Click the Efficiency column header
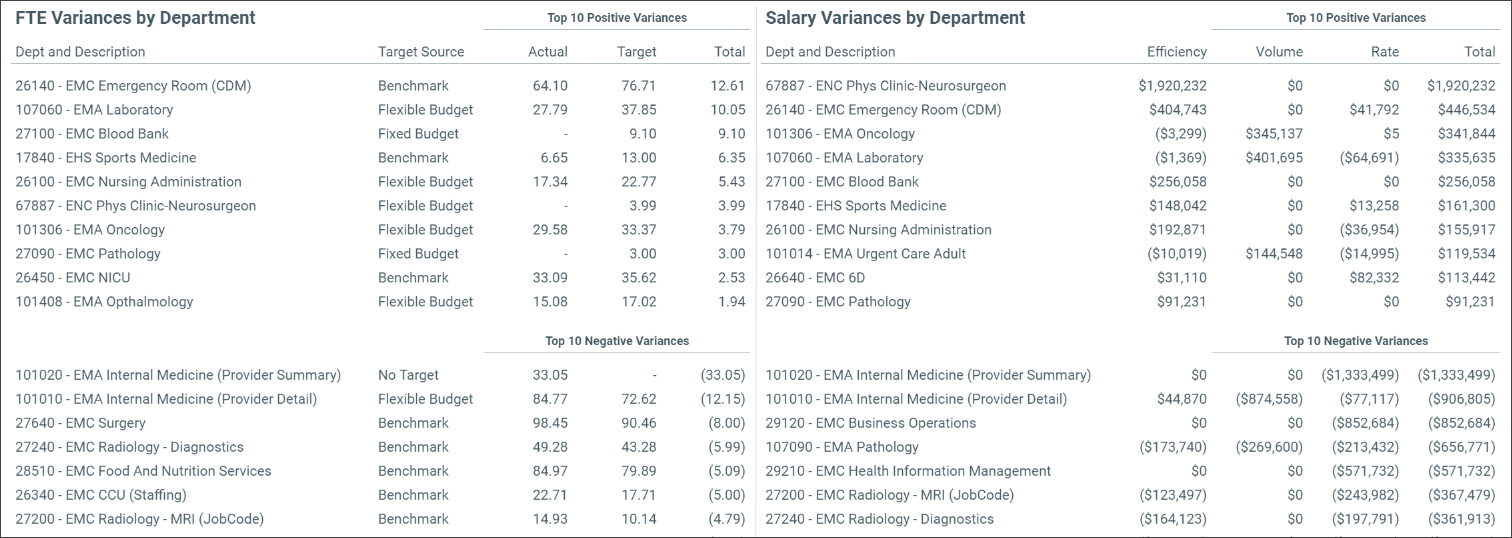1512x538 pixels. point(1176,52)
